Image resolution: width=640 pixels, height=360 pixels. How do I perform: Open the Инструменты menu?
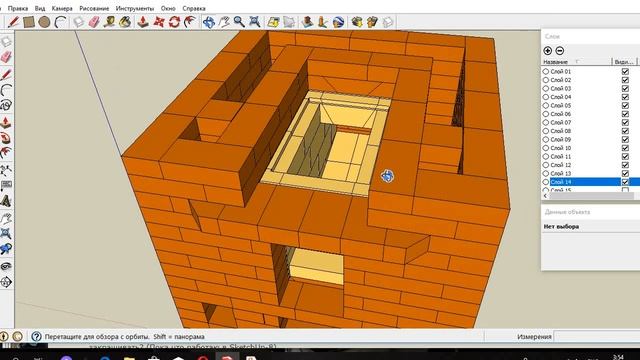(x=135, y=8)
